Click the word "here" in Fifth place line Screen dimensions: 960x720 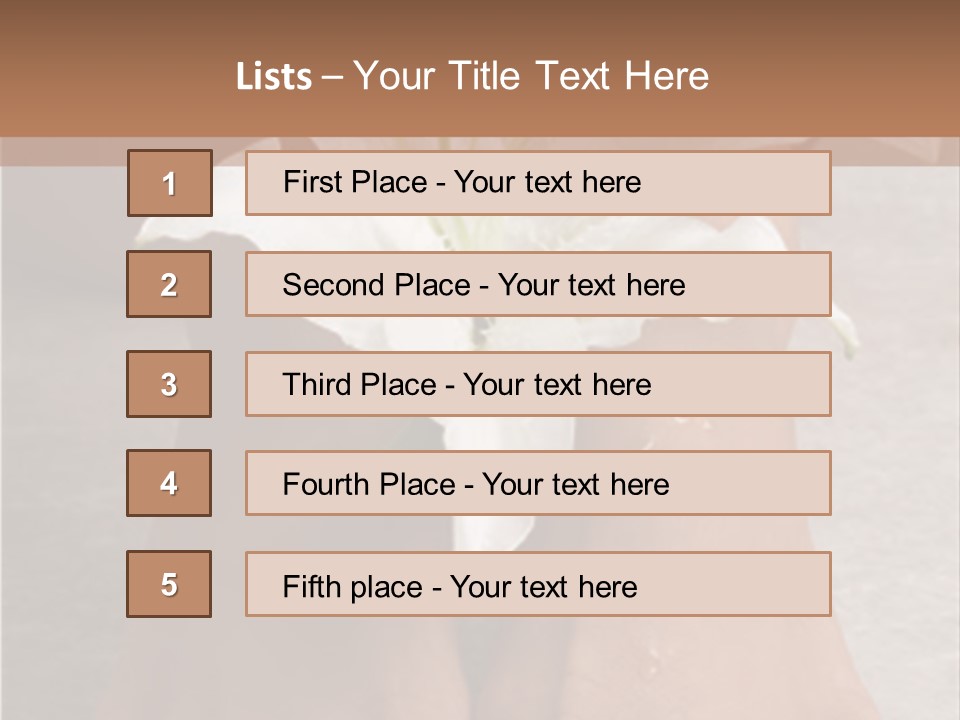[607, 586]
